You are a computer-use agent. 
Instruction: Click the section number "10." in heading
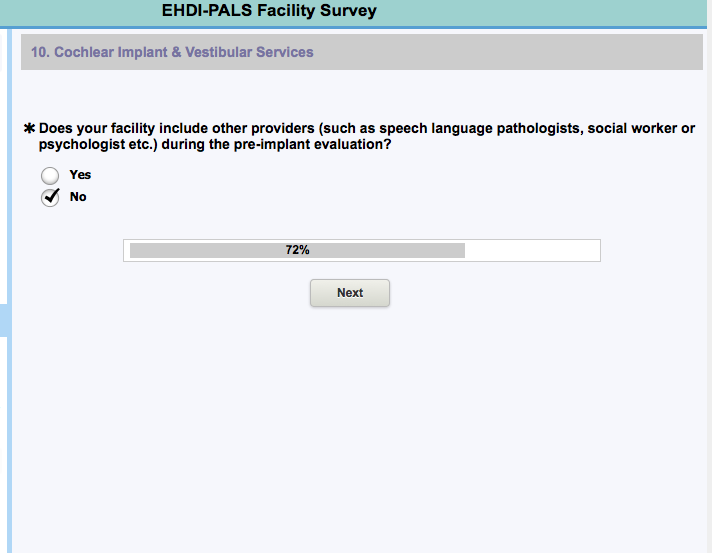pyautogui.click(x=41, y=52)
